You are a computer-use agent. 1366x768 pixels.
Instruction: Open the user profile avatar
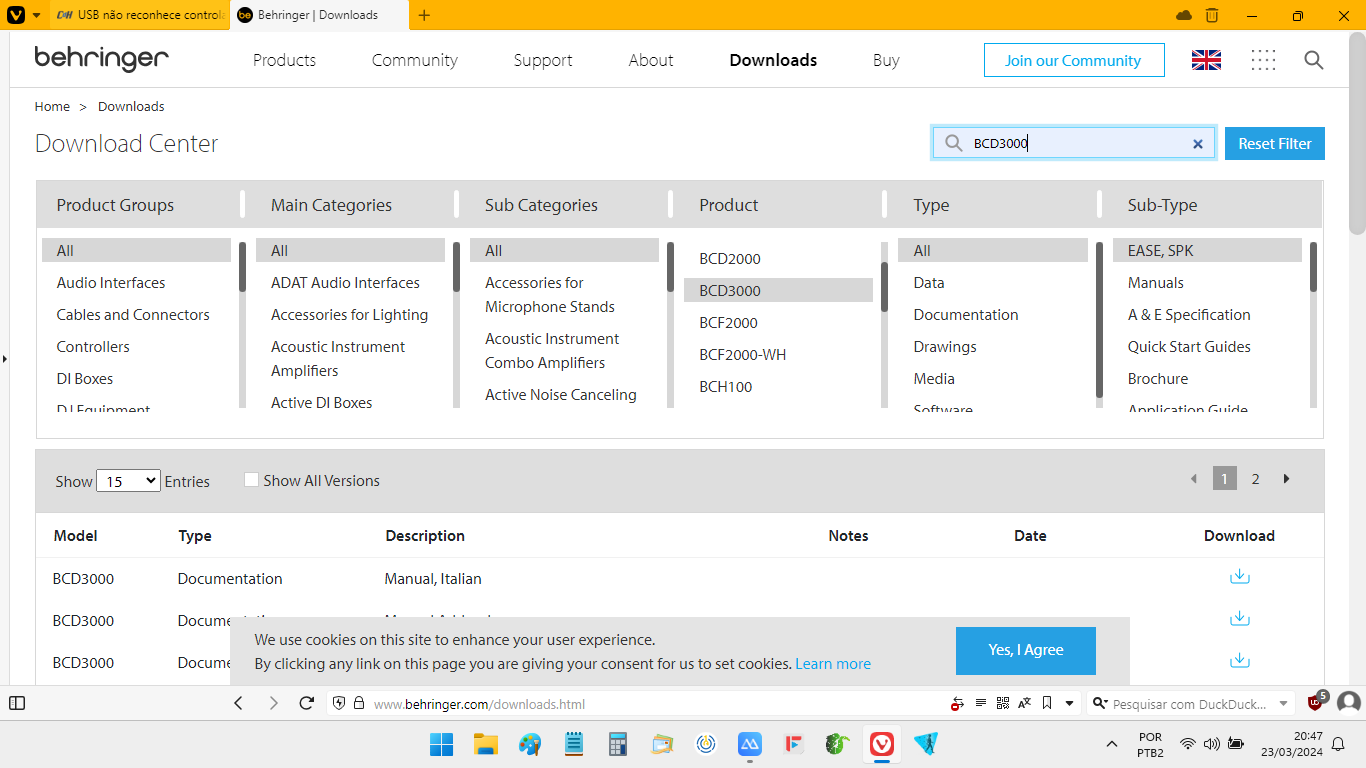tap(1349, 703)
